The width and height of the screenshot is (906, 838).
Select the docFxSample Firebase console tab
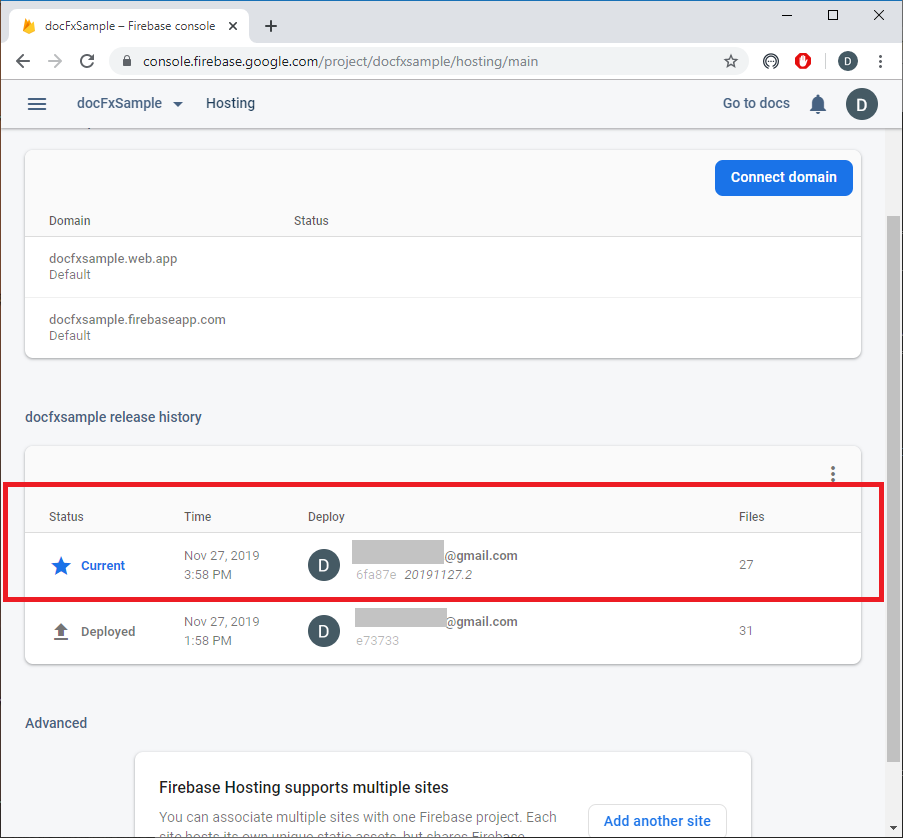click(x=130, y=26)
